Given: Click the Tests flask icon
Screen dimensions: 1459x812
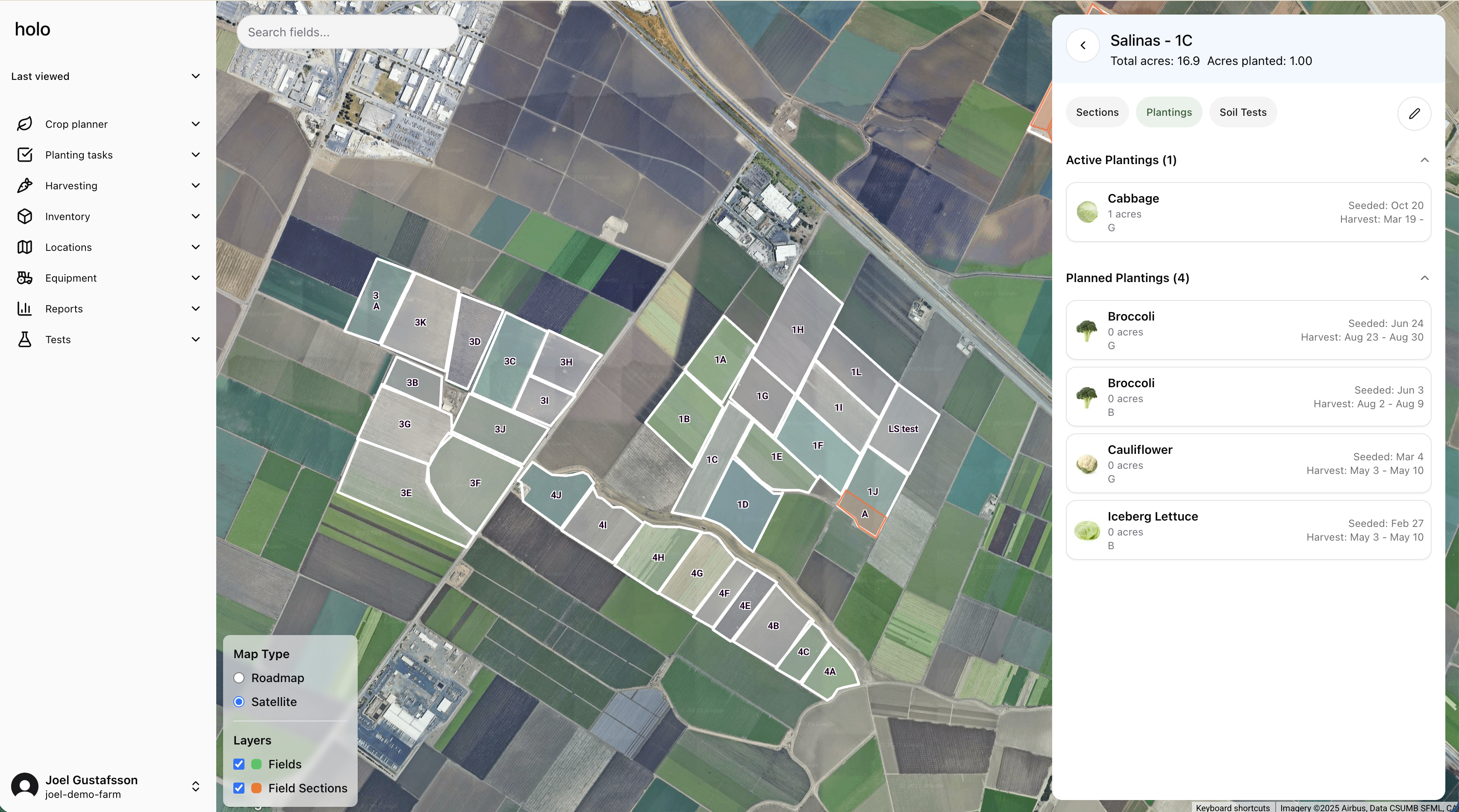Looking at the screenshot, I should click(x=24, y=339).
